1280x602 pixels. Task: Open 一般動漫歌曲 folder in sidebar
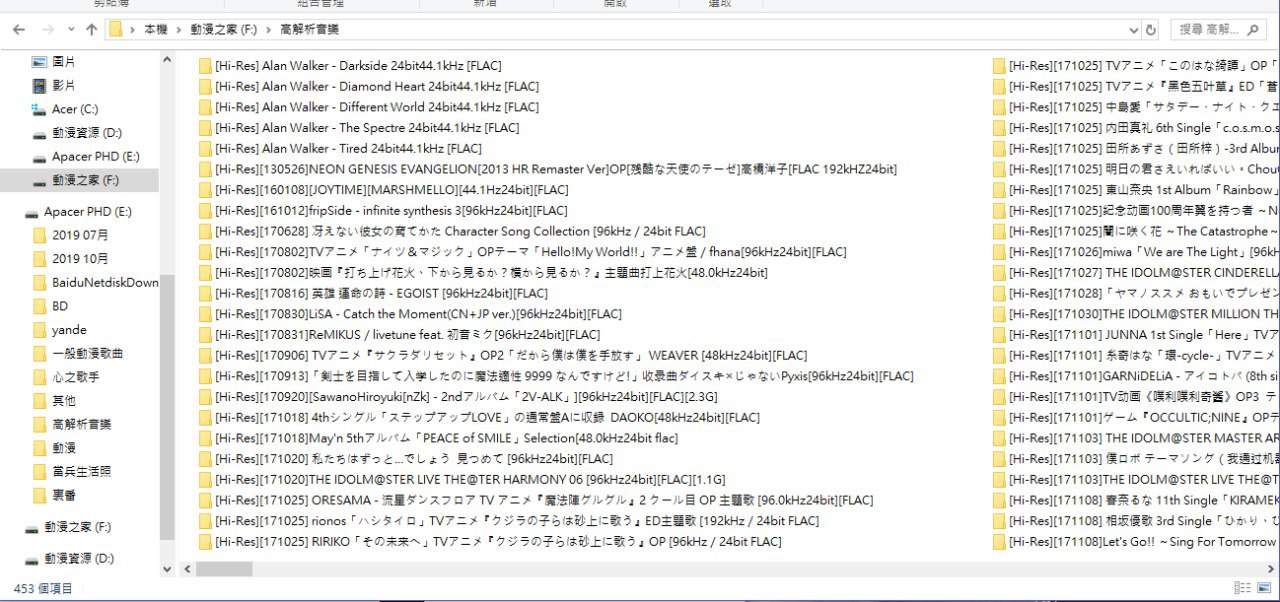pyautogui.click(x=87, y=354)
